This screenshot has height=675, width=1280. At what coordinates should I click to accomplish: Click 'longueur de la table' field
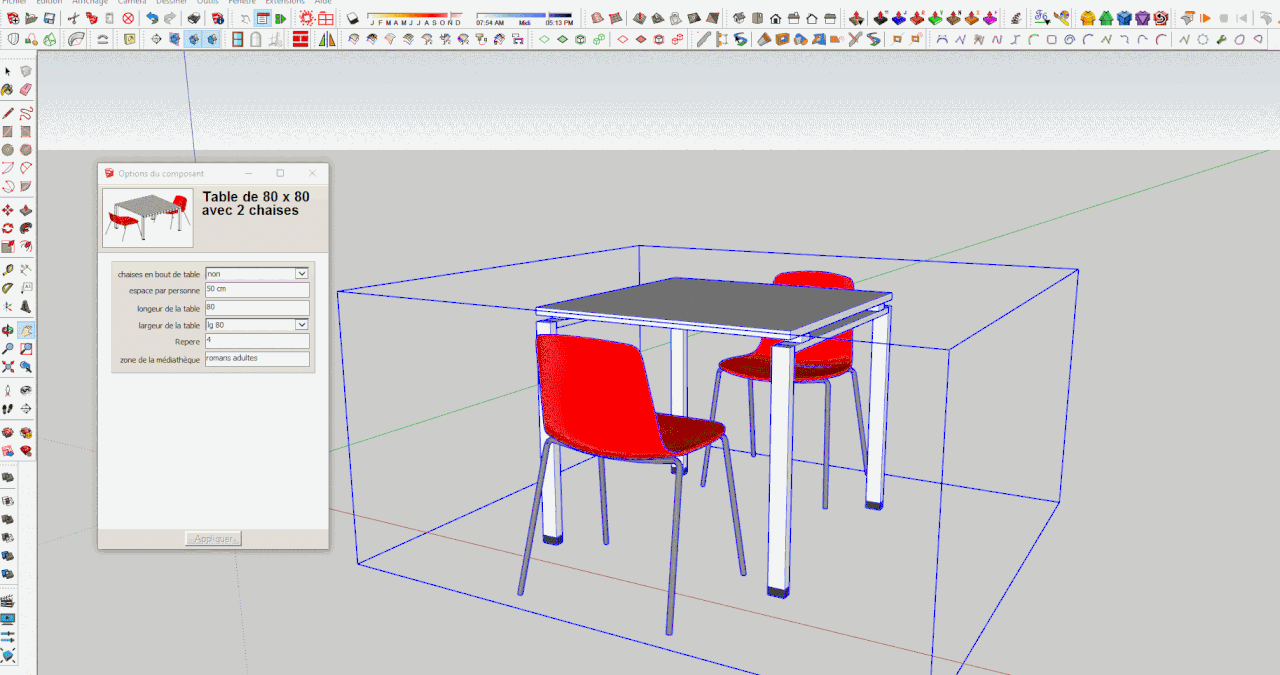pyautogui.click(x=257, y=307)
